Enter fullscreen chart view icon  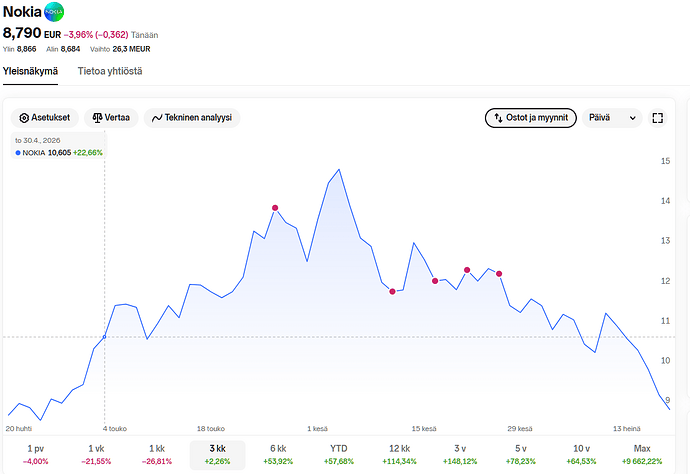pos(657,118)
